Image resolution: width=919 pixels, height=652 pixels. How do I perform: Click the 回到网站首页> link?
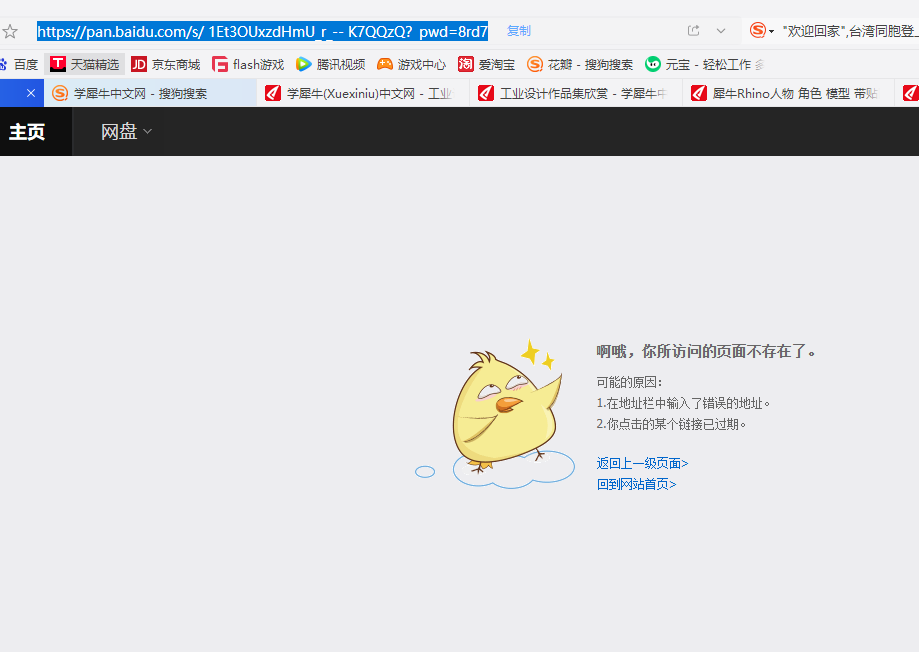pos(637,484)
